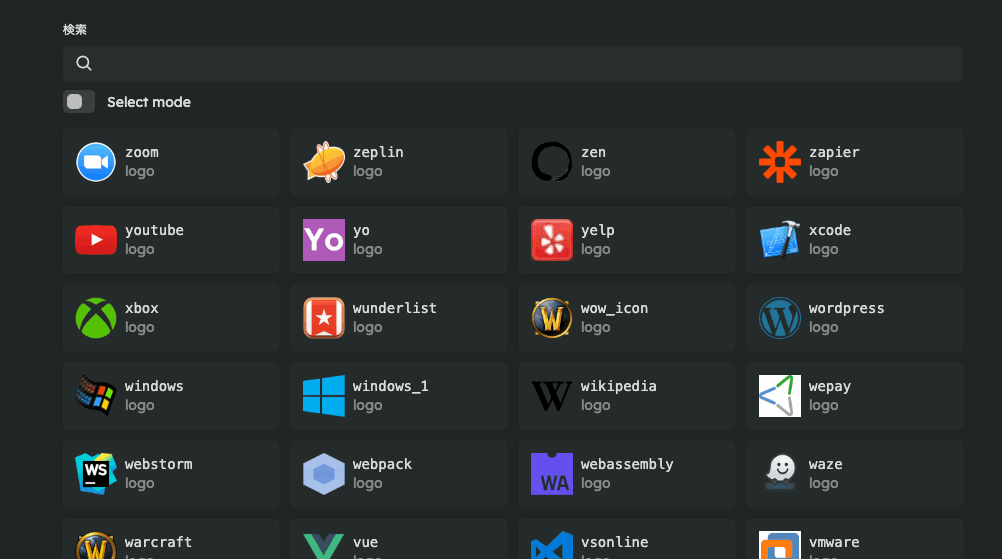Click the "webpack" name text
Viewport: 1002px width, 559px height.
[382, 464]
